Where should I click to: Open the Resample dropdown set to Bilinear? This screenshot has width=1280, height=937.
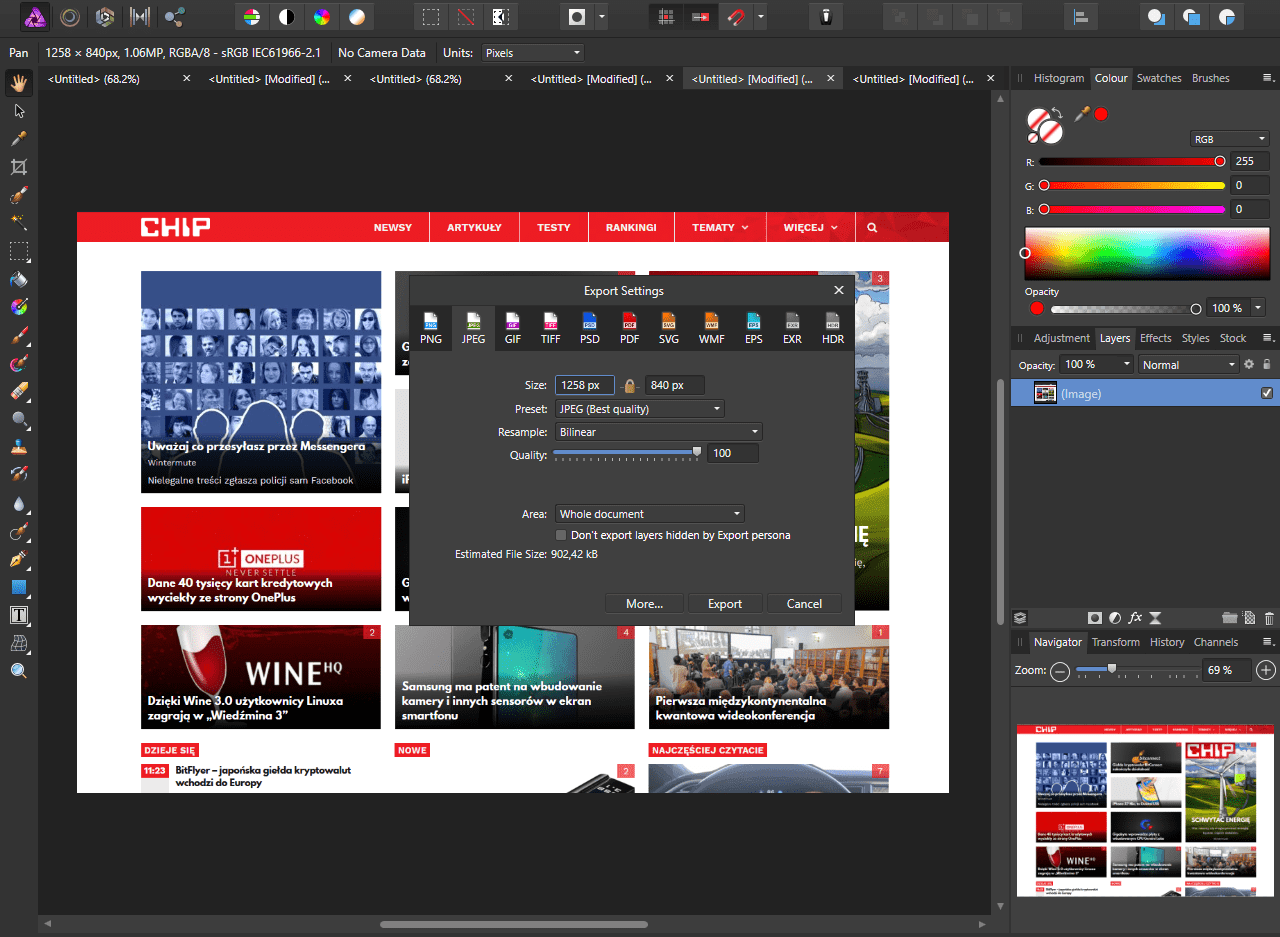click(659, 432)
